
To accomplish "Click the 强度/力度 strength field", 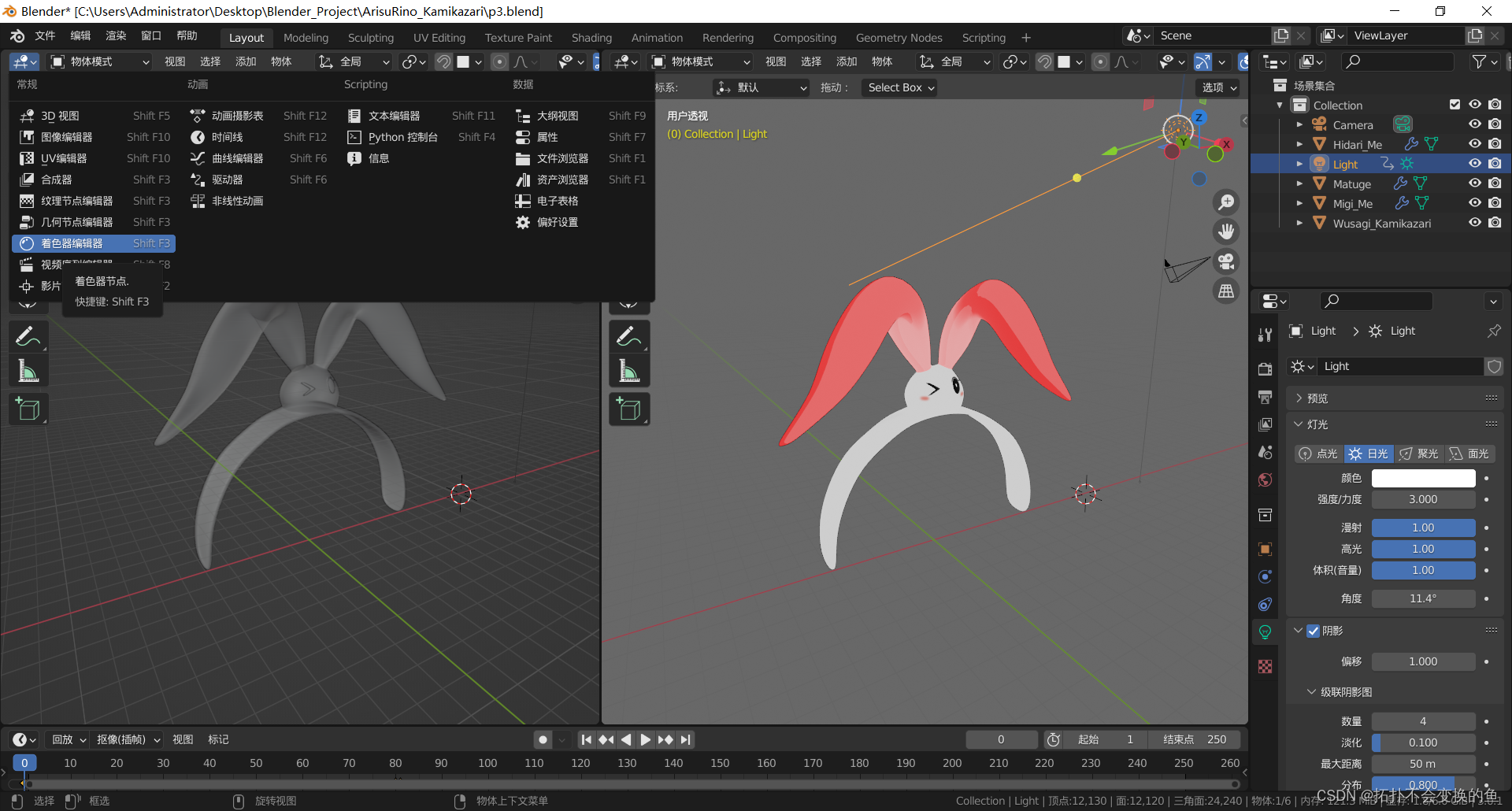I will [1423, 499].
